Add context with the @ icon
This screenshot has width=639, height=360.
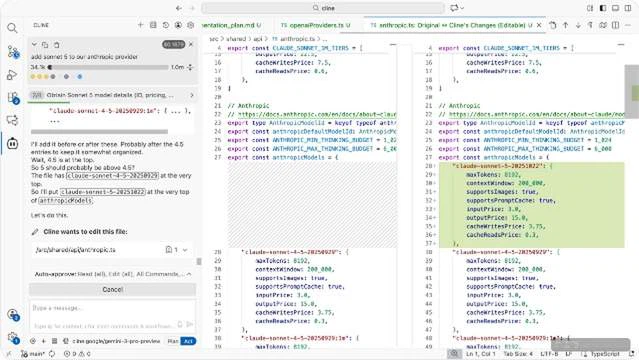(x=33, y=341)
